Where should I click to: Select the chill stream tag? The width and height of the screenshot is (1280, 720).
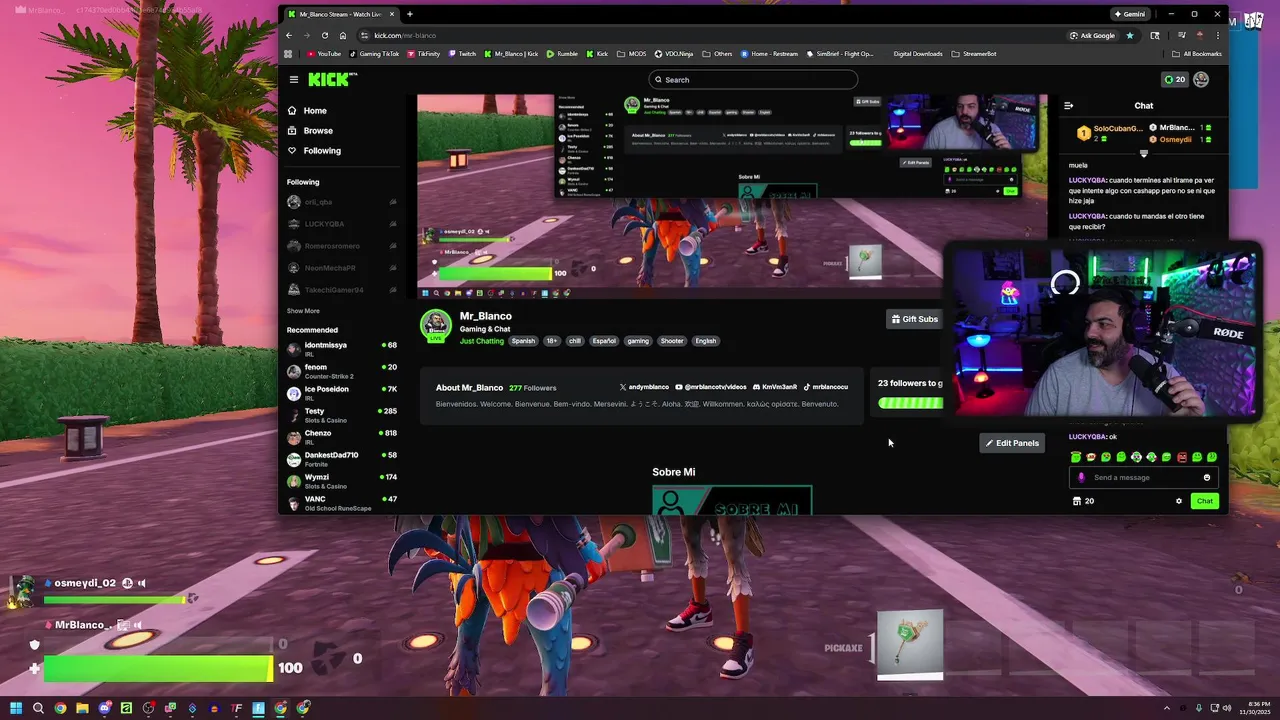[575, 341]
